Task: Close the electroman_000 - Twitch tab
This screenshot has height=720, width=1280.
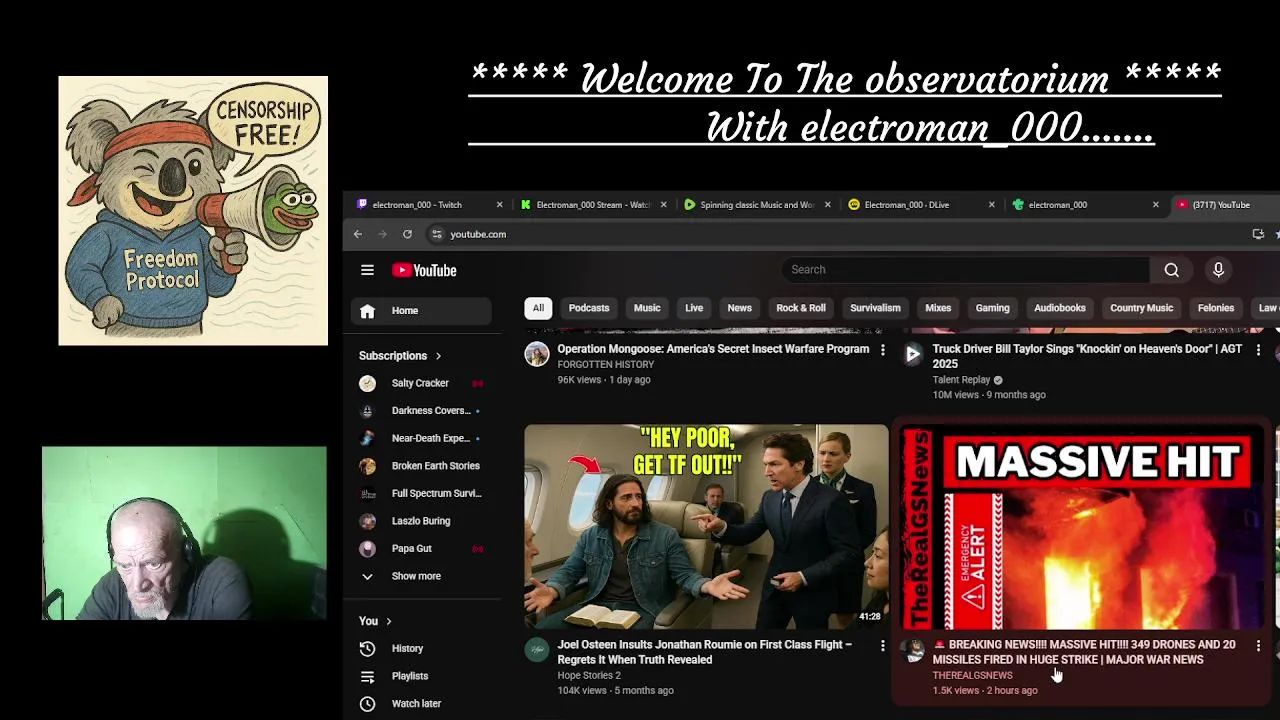Action: click(x=499, y=205)
